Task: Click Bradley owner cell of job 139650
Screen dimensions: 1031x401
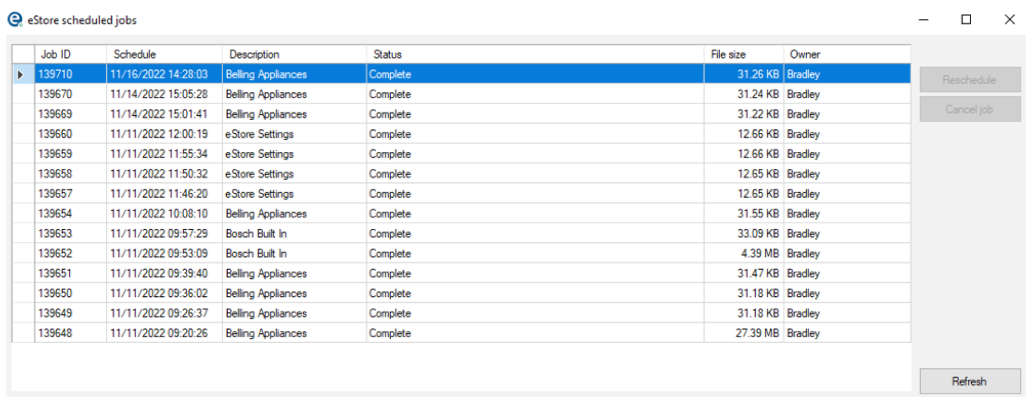Action: [847, 293]
